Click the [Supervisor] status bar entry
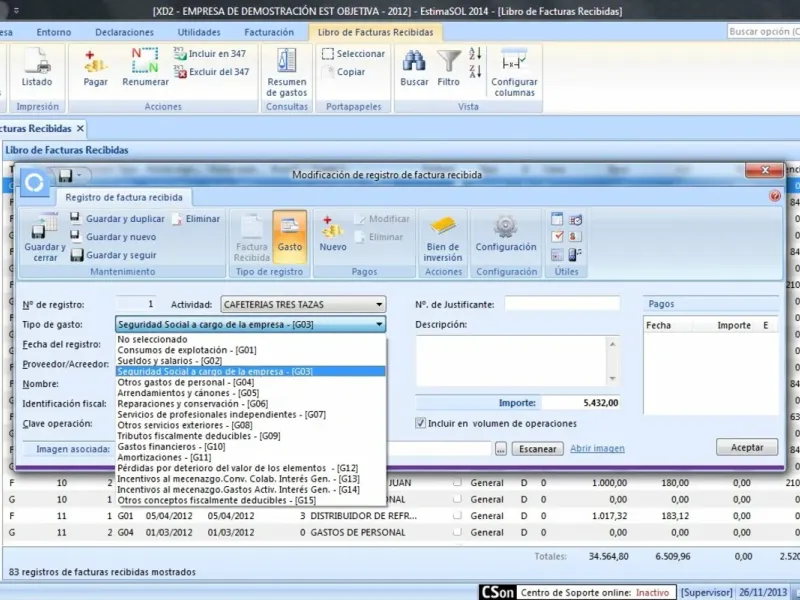 coord(707,592)
